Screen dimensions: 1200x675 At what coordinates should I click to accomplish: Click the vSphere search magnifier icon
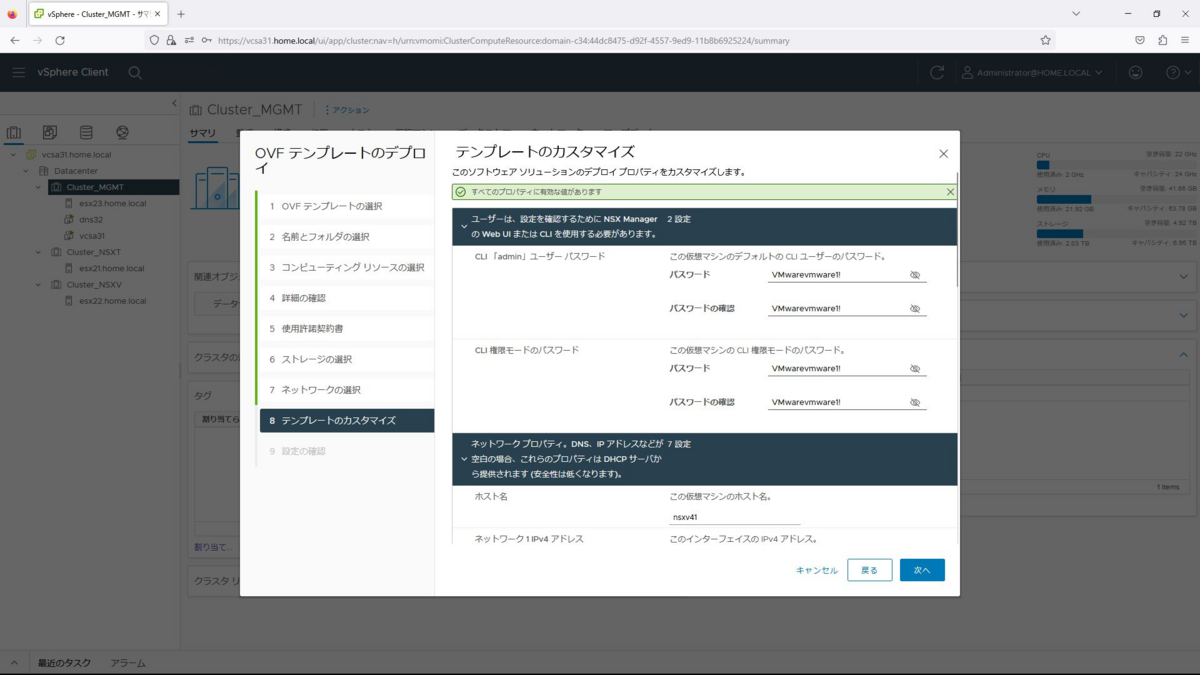click(x=135, y=72)
